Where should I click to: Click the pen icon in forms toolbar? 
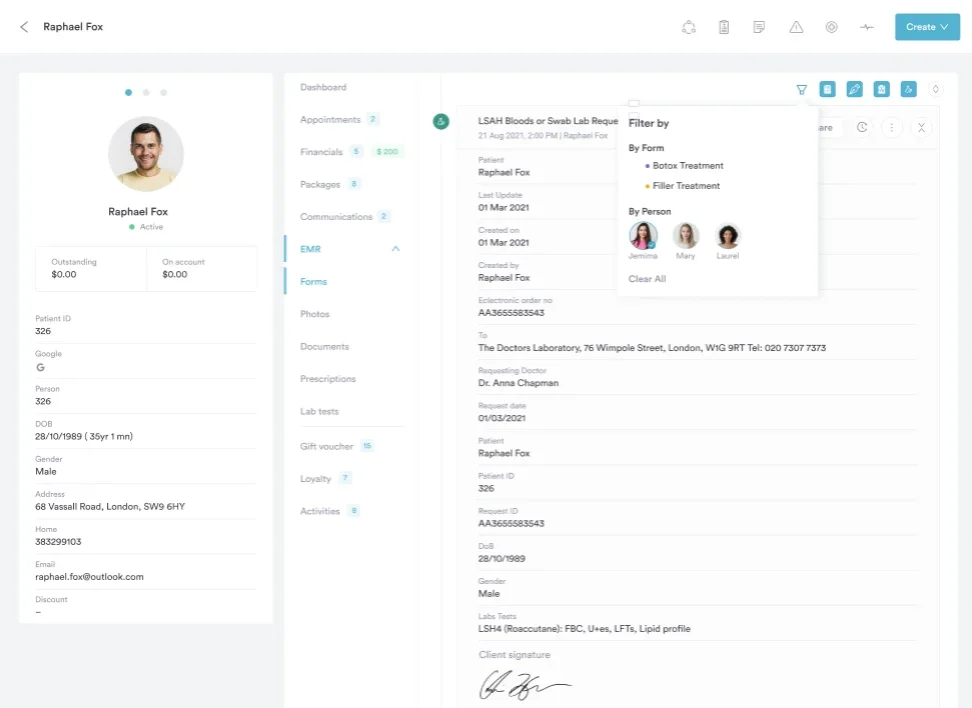click(854, 90)
